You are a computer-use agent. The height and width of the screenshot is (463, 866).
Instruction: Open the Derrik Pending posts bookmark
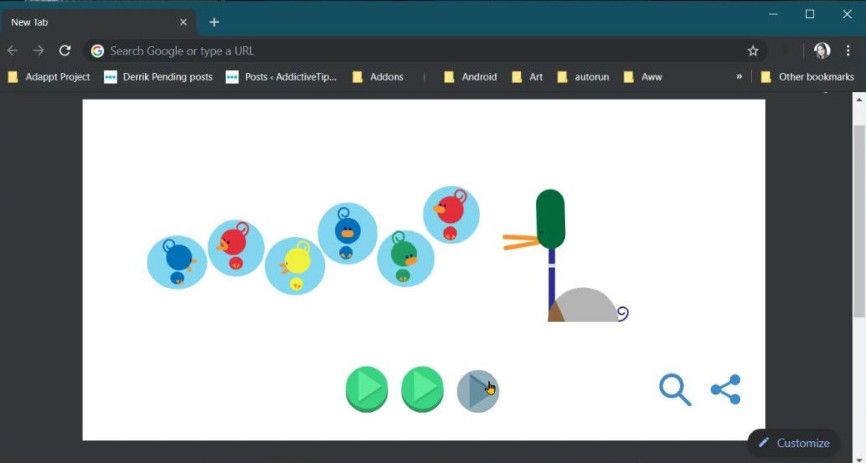pyautogui.click(x=159, y=76)
